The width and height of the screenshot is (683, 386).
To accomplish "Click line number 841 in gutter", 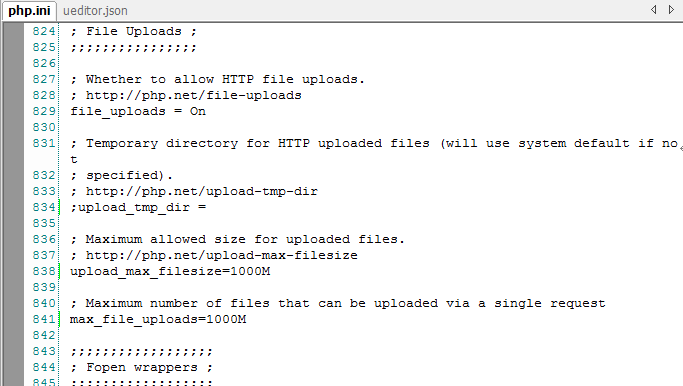I will pyautogui.click(x=44, y=319).
